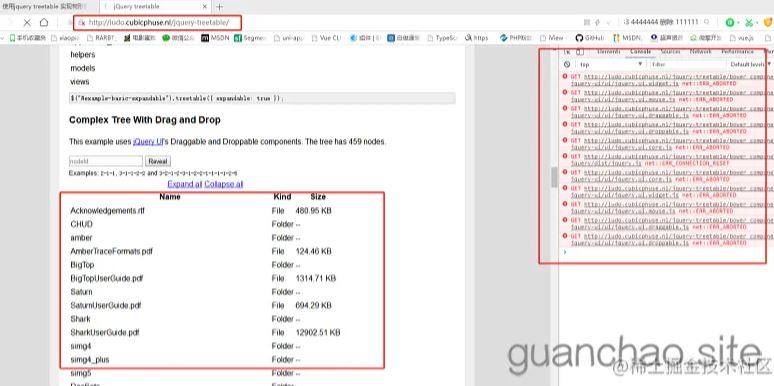Open the GitHub bookmark
The image size is (774, 386).
click(589, 38)
